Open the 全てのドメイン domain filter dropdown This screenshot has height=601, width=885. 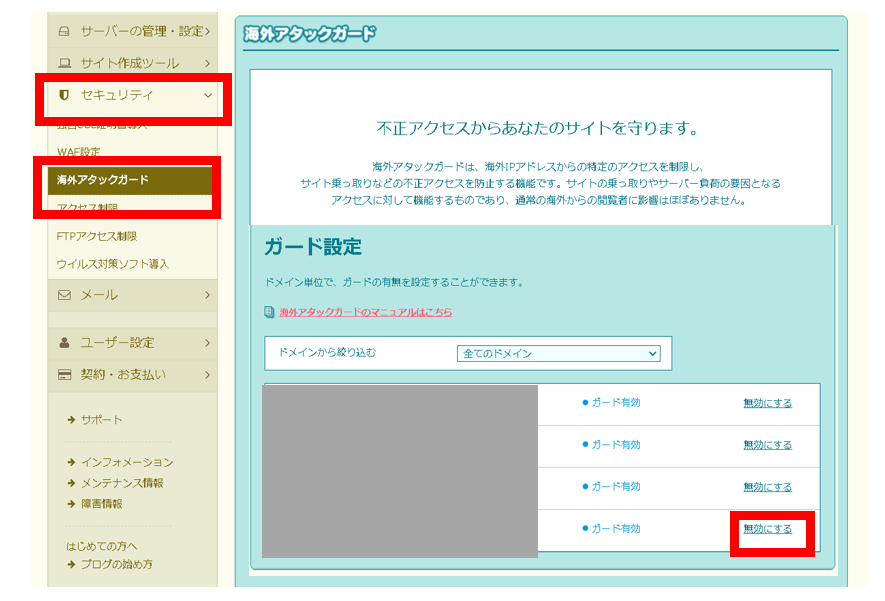[559, 354]
